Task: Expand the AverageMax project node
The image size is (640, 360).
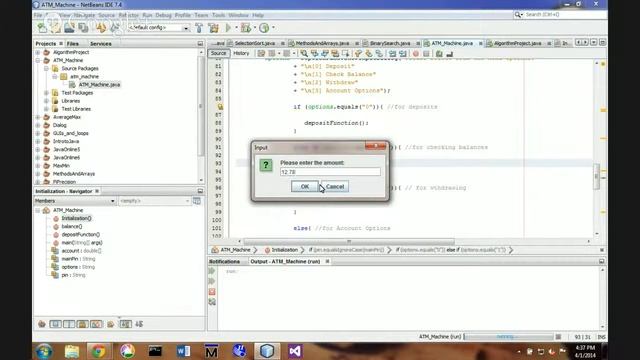Action: pos(38,117)
